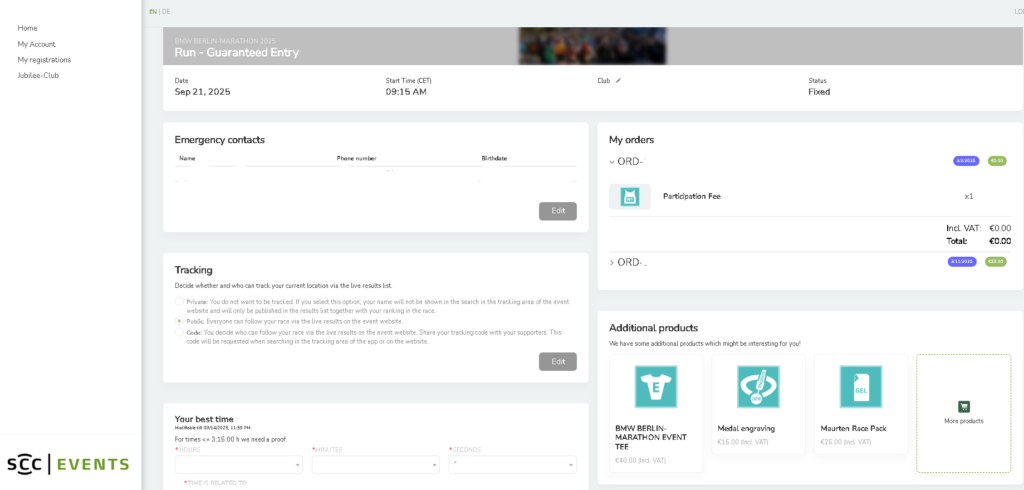Click the event banner photo
This screenshot has width=1024, height=490.
(x=592, y=46)
